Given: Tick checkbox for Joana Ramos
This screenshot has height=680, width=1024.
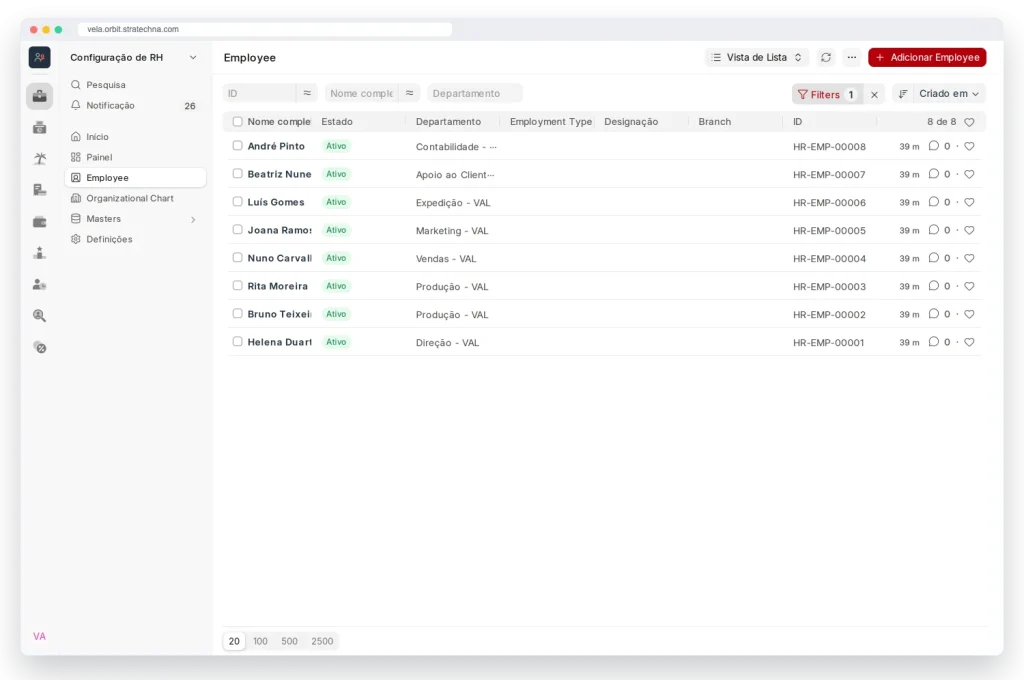Looking at the screenshot, I should (x=238, y=230).
